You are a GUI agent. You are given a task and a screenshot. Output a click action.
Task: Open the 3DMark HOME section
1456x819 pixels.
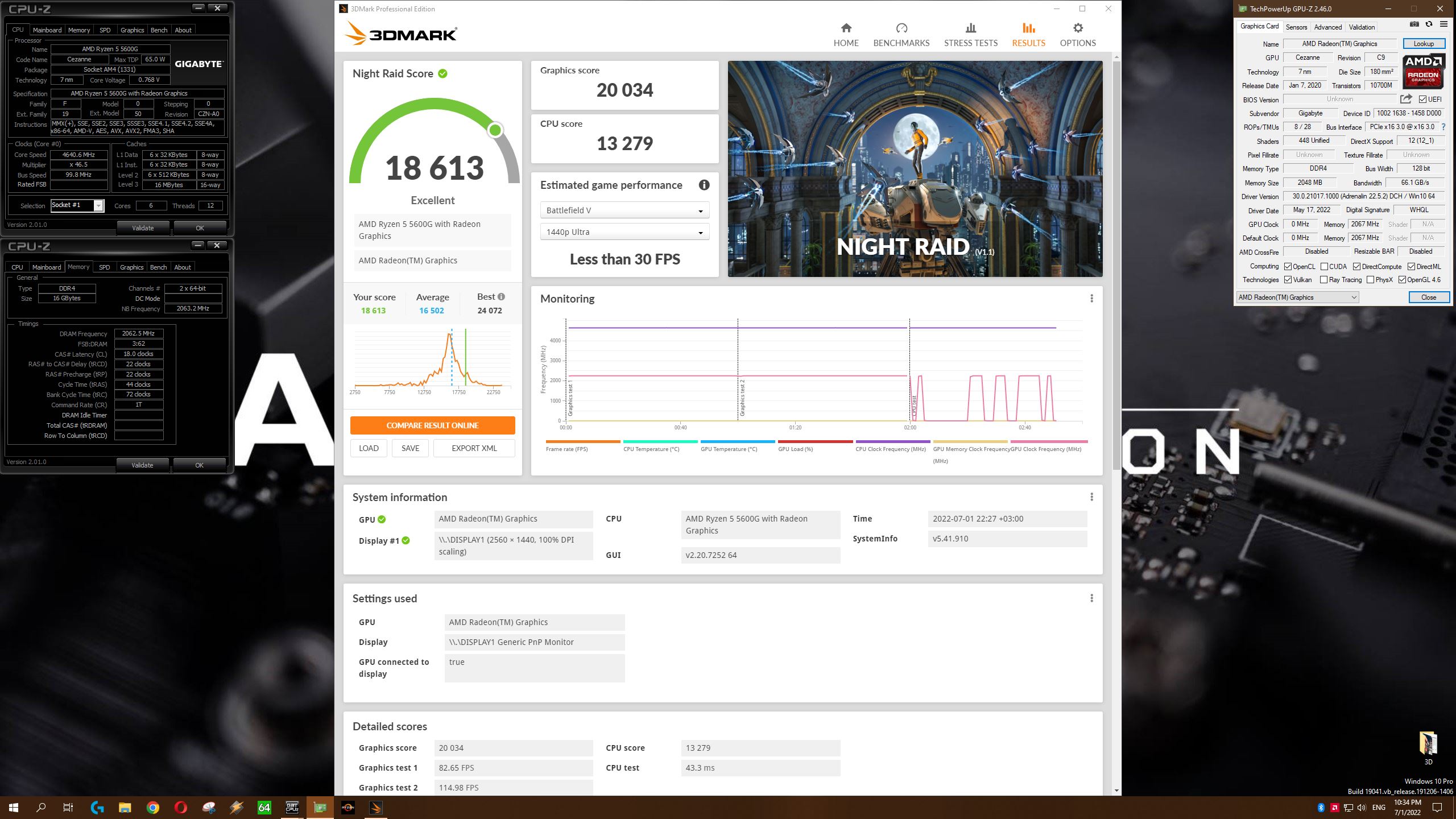pos(846,35)
